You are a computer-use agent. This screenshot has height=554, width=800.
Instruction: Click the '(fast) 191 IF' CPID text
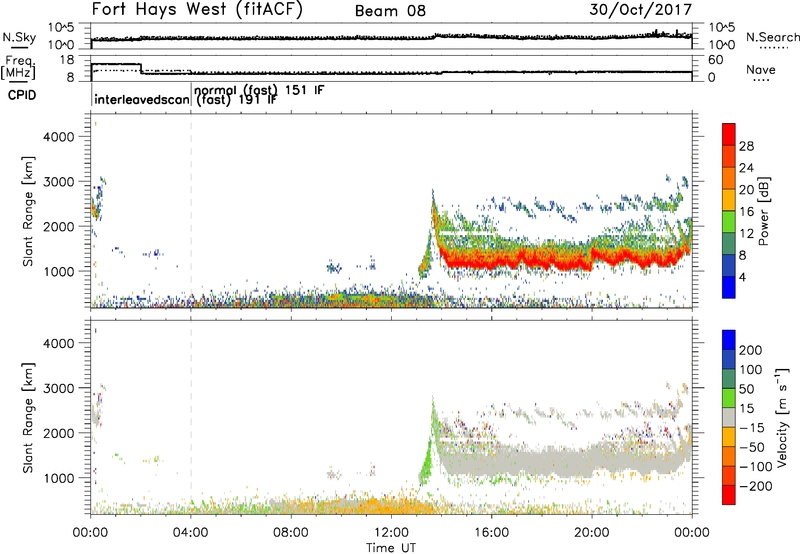pos(237,100)
